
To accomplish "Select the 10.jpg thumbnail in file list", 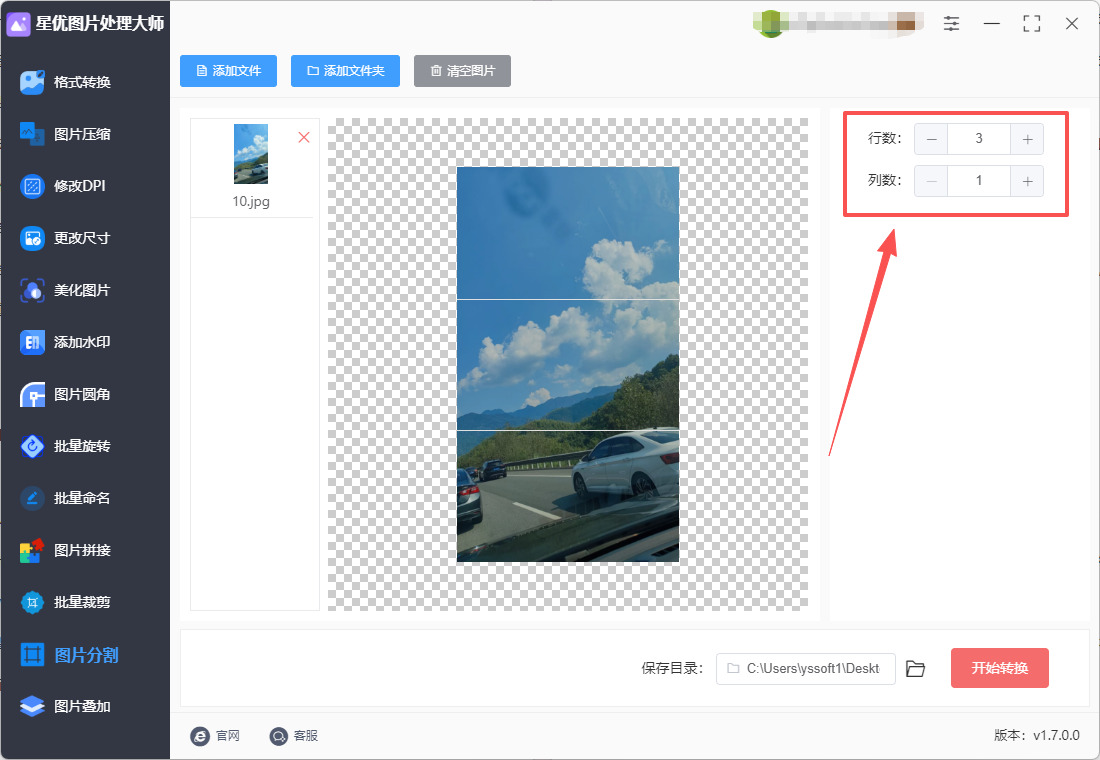I will pos(251,154).
